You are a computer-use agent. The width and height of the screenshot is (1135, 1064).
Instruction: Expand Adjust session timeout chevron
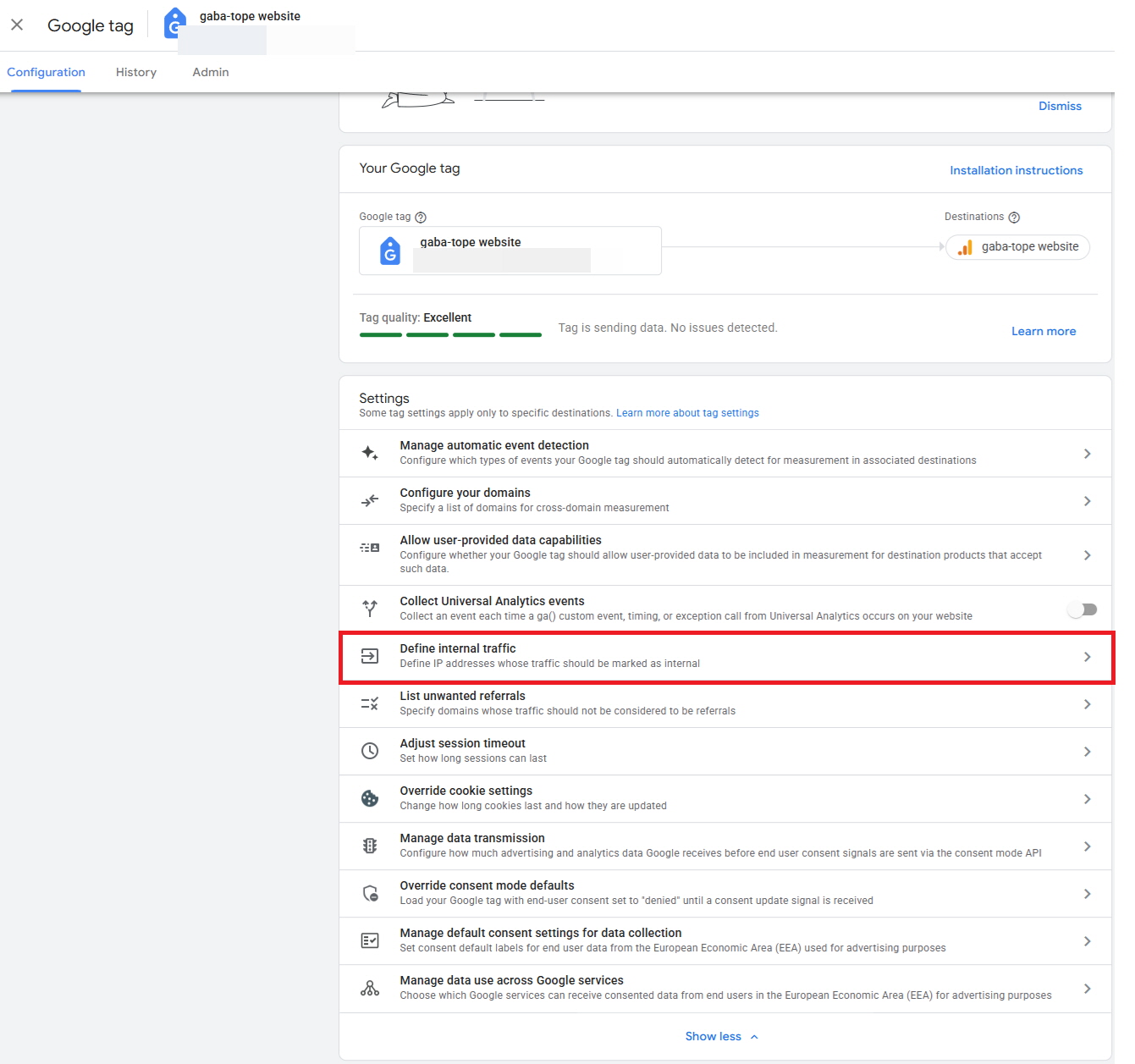click(1087, 752)
